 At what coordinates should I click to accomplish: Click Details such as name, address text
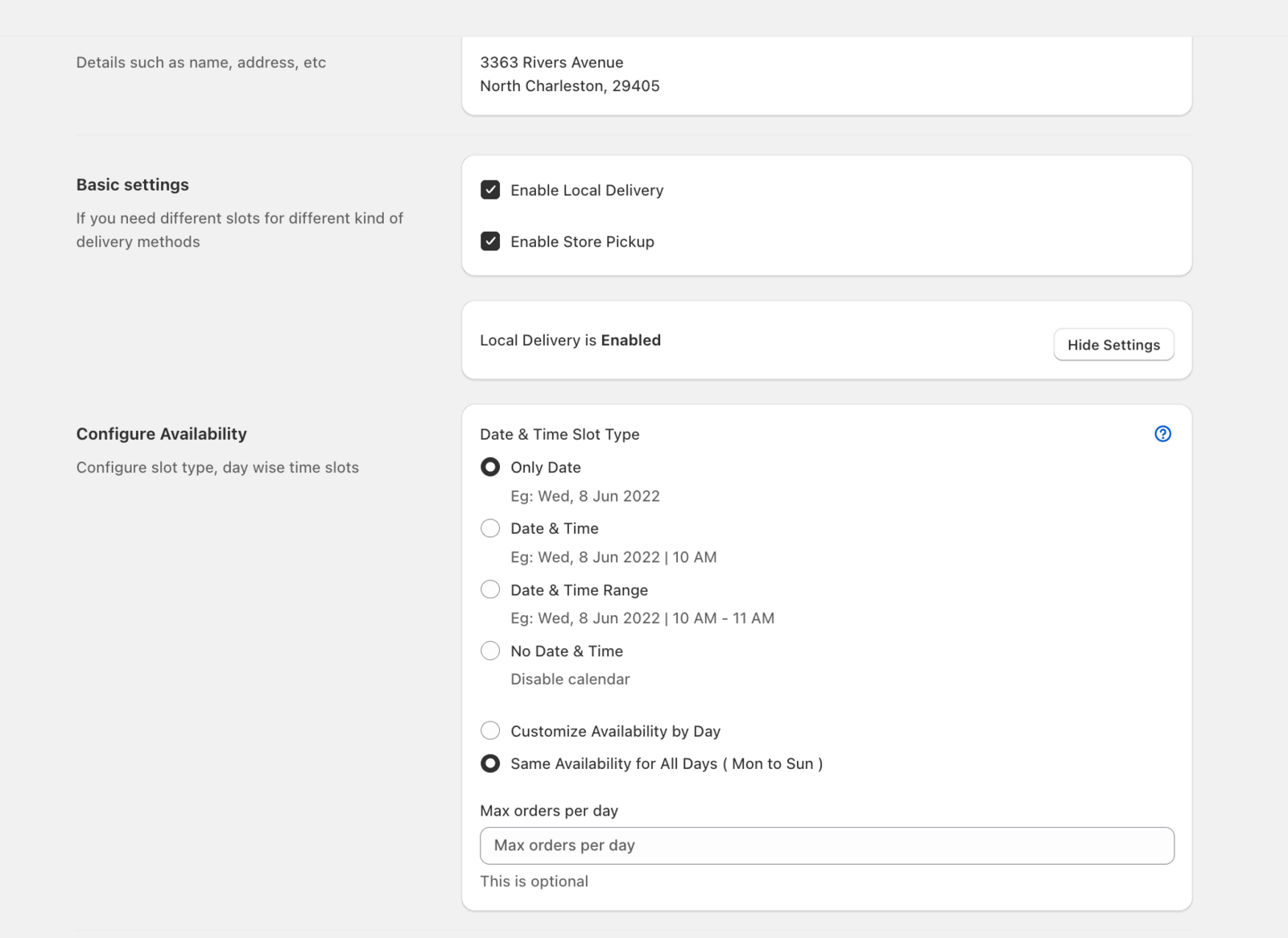201,62
